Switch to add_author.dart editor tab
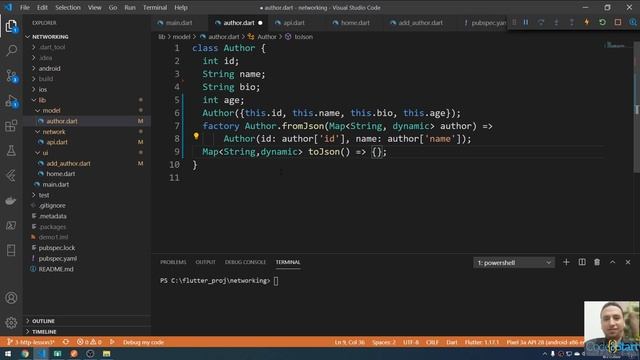 [420, 23]
